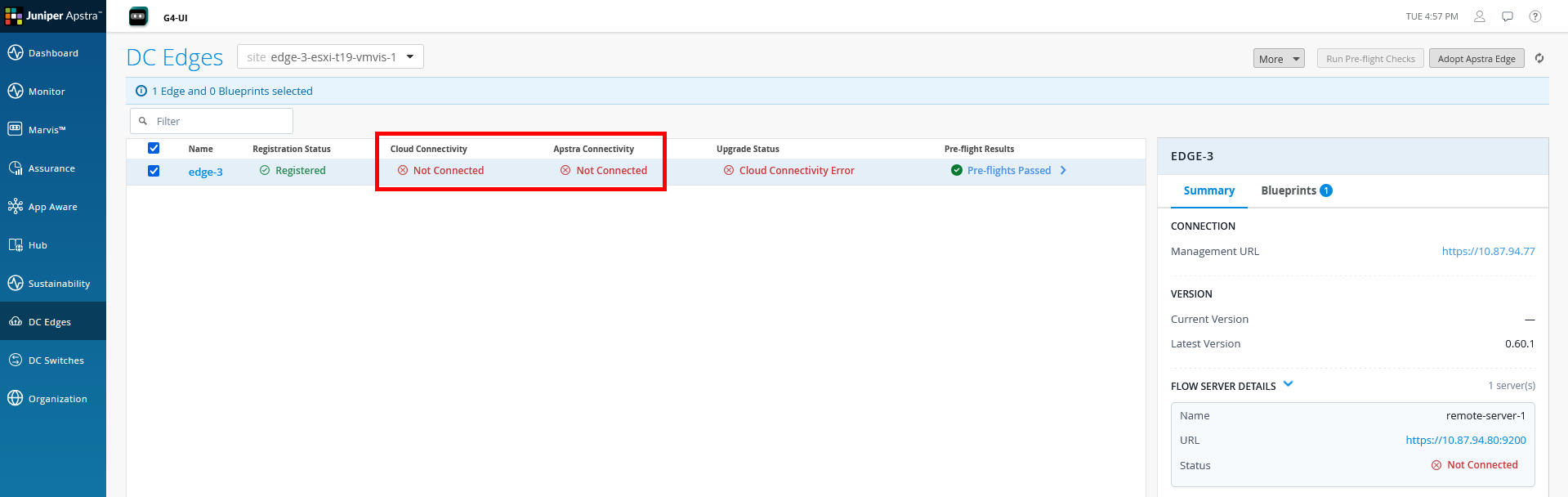Open the feedback chat bubble icon
This screenshot has height=497, width=1568.
pyautogui.click(x=1508, y=16)
